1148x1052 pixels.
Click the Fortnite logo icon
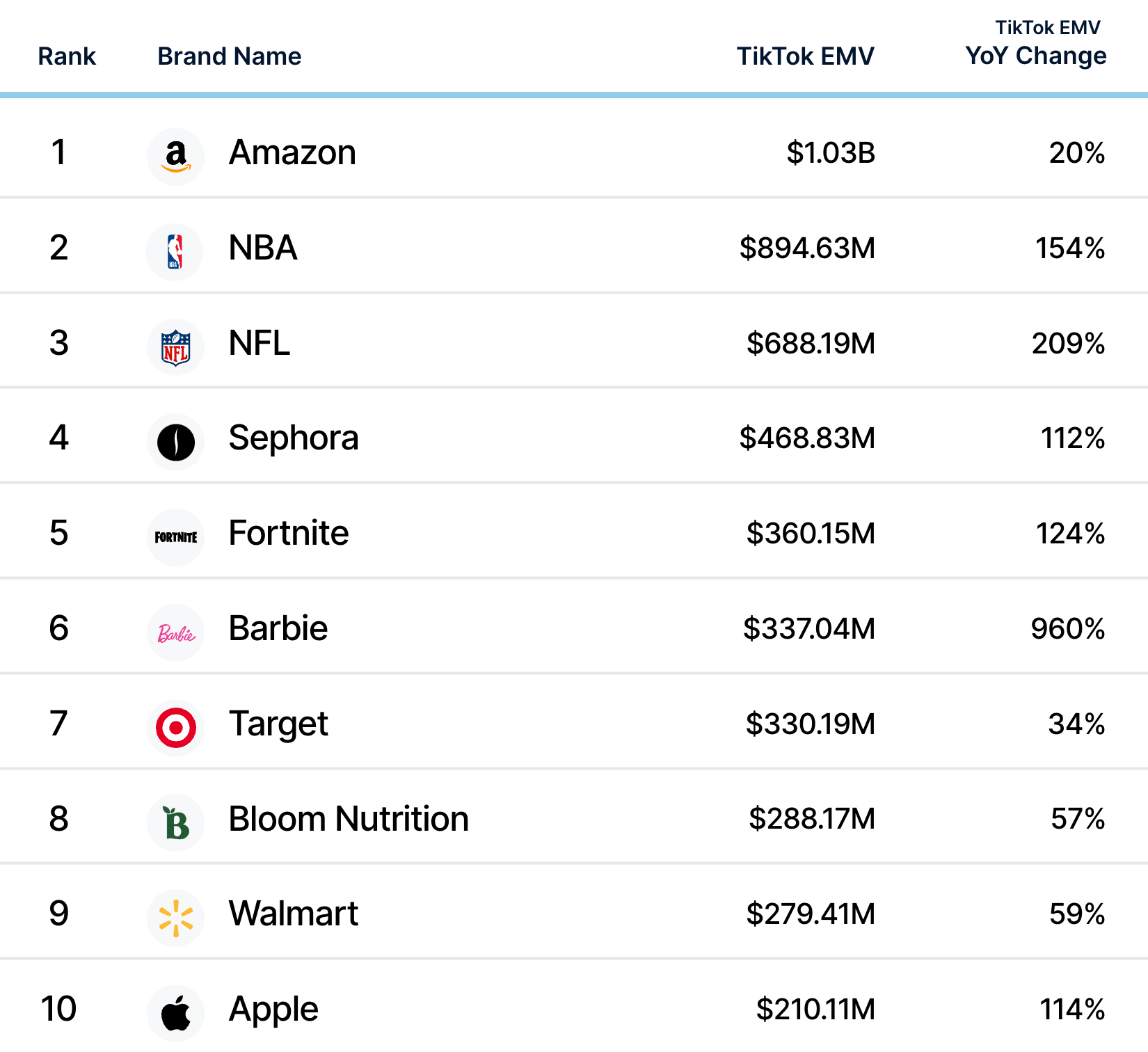coord(175,537)
